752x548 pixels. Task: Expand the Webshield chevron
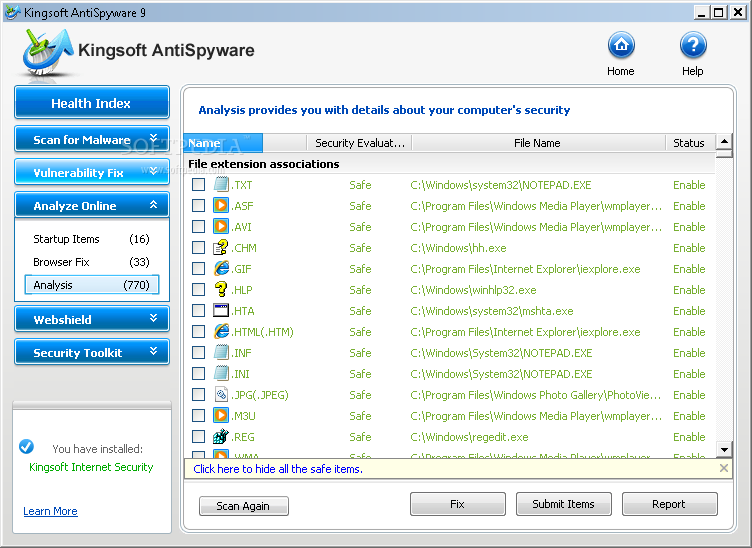pyautogui.click(x=153, y=318)
